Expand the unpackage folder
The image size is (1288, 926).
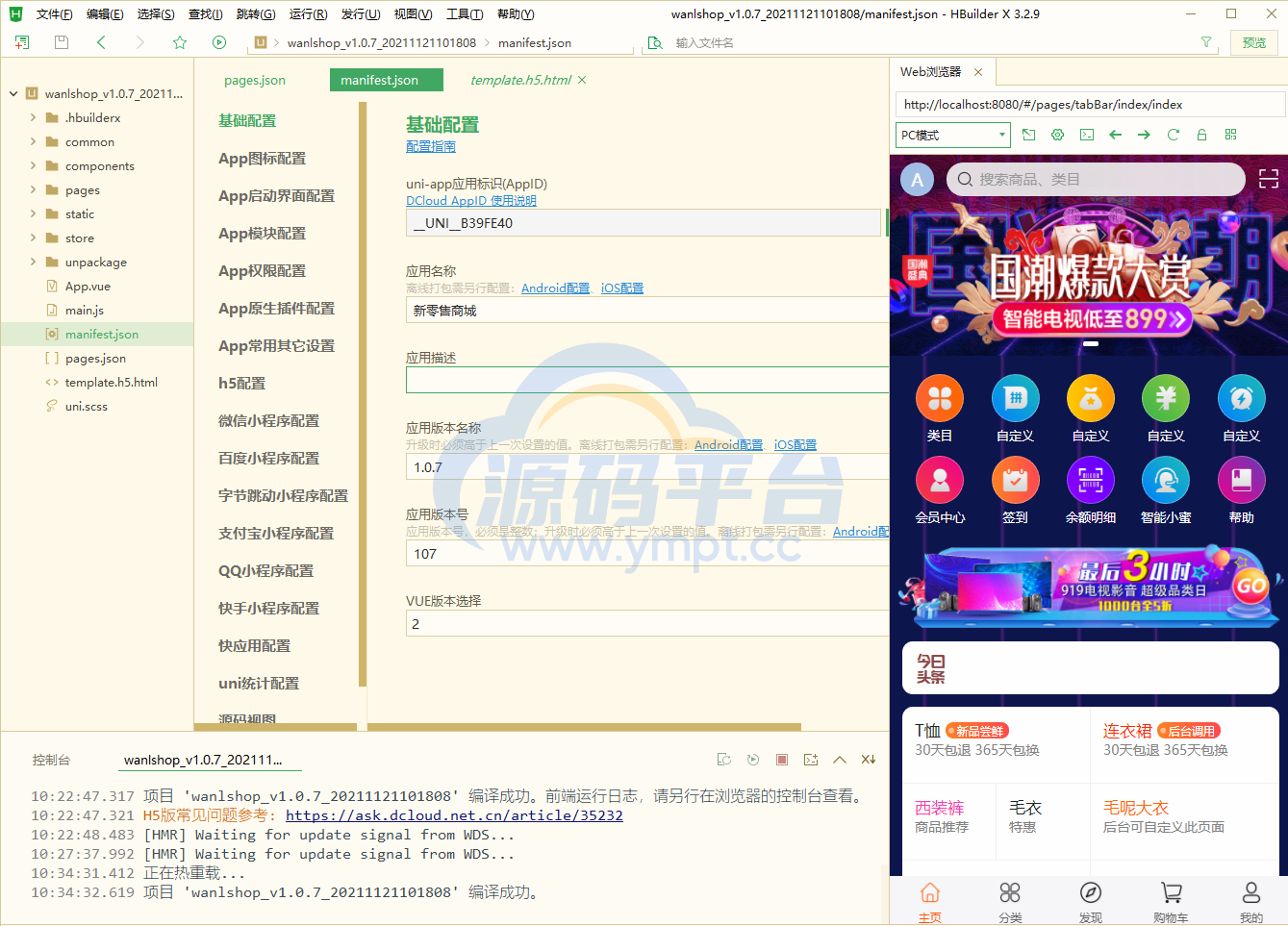tap(33, 262)
